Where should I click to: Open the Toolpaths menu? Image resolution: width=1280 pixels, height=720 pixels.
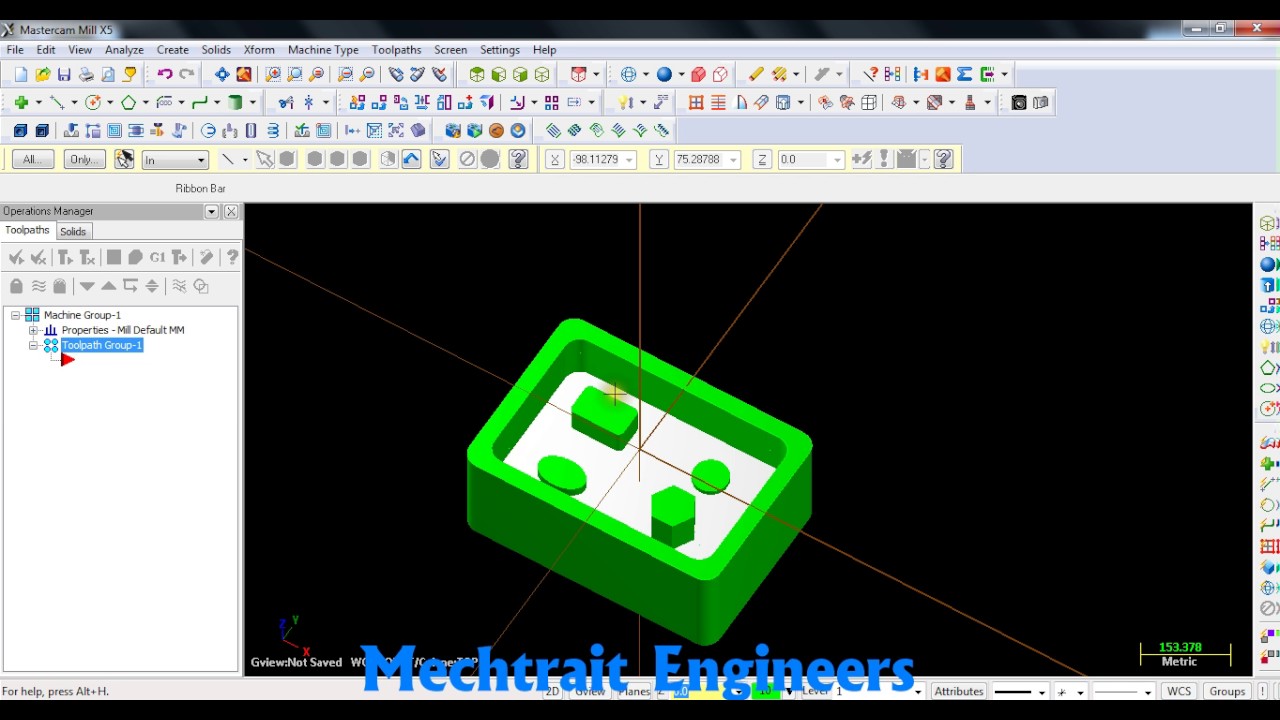396,50
